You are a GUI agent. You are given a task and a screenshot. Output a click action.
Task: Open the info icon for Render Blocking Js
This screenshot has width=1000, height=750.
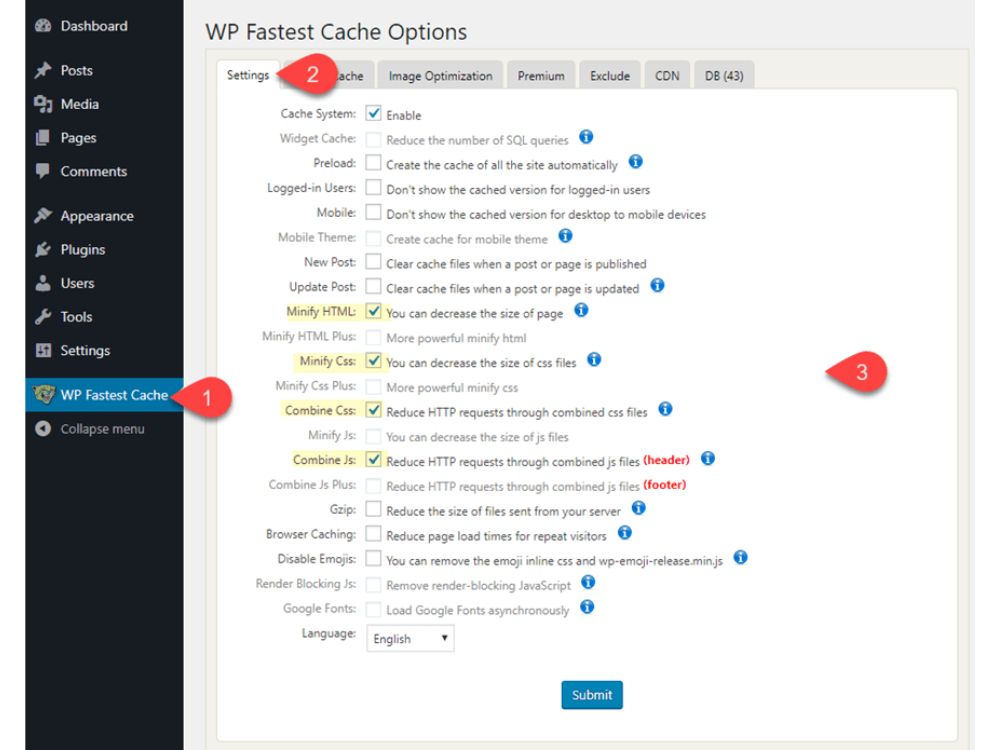588,582
